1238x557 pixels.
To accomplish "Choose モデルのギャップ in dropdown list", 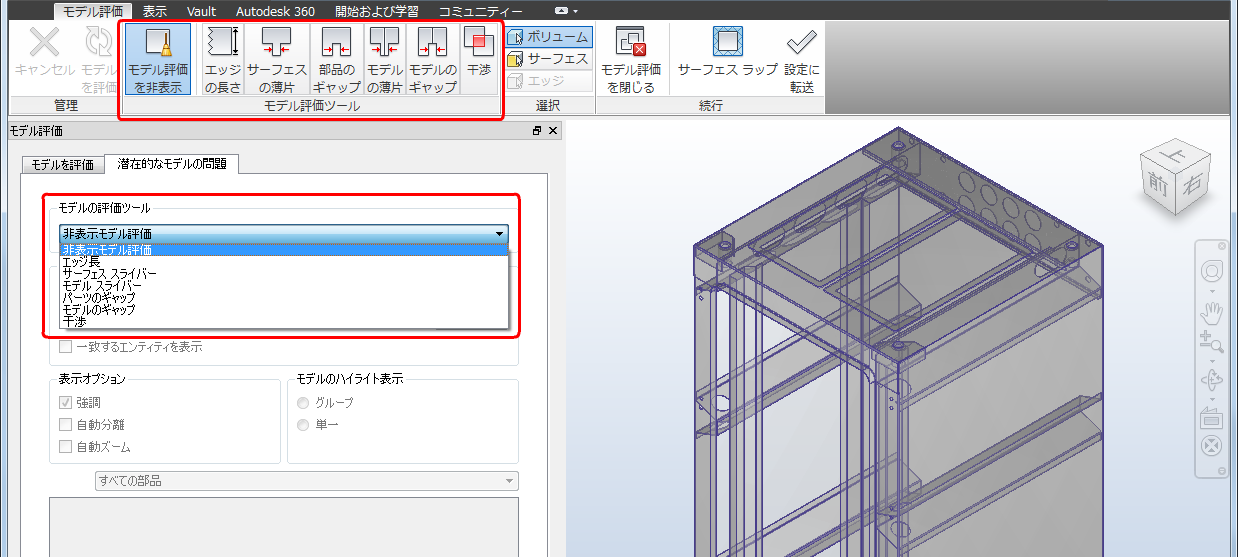I will [x=284, y=310].
